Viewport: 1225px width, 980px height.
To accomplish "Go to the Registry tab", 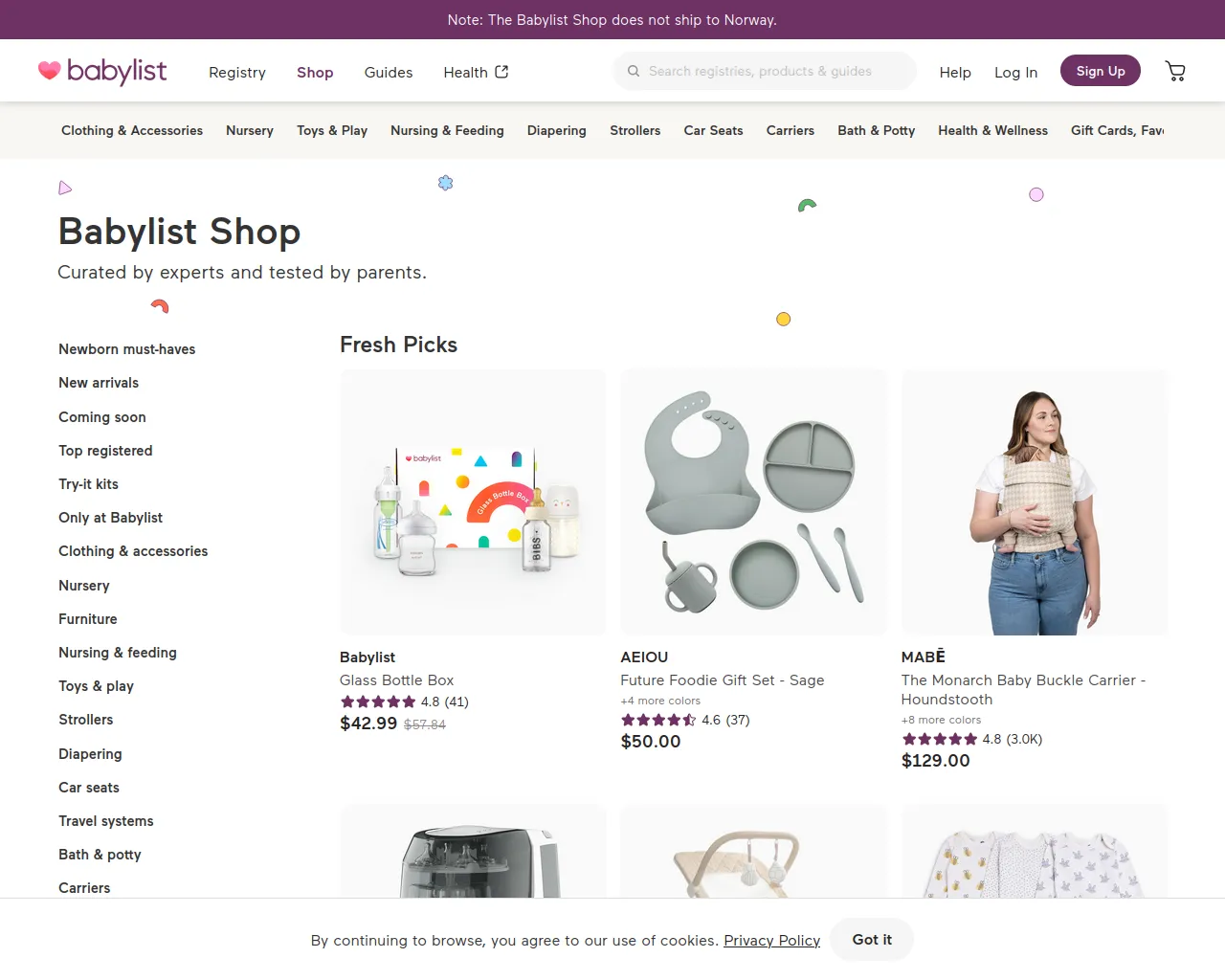I will click(x=237, y=73).
